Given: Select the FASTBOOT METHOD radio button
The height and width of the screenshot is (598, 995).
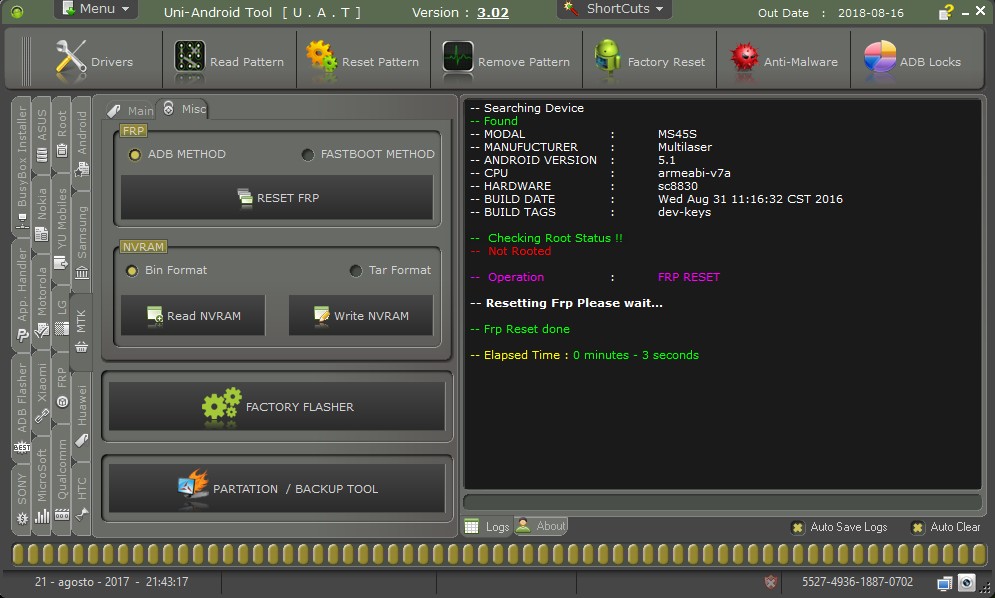Looking at the screenshot, I should [x=308, y=154].
